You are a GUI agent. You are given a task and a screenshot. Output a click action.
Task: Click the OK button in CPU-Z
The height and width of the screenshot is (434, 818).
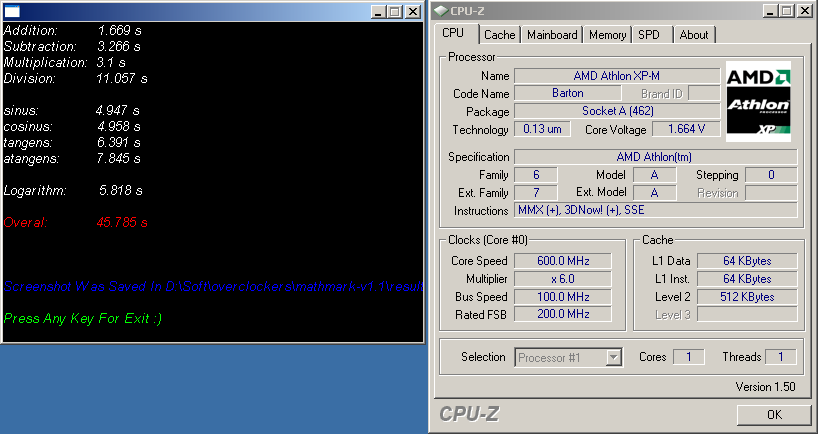click(x=774, y=415)
